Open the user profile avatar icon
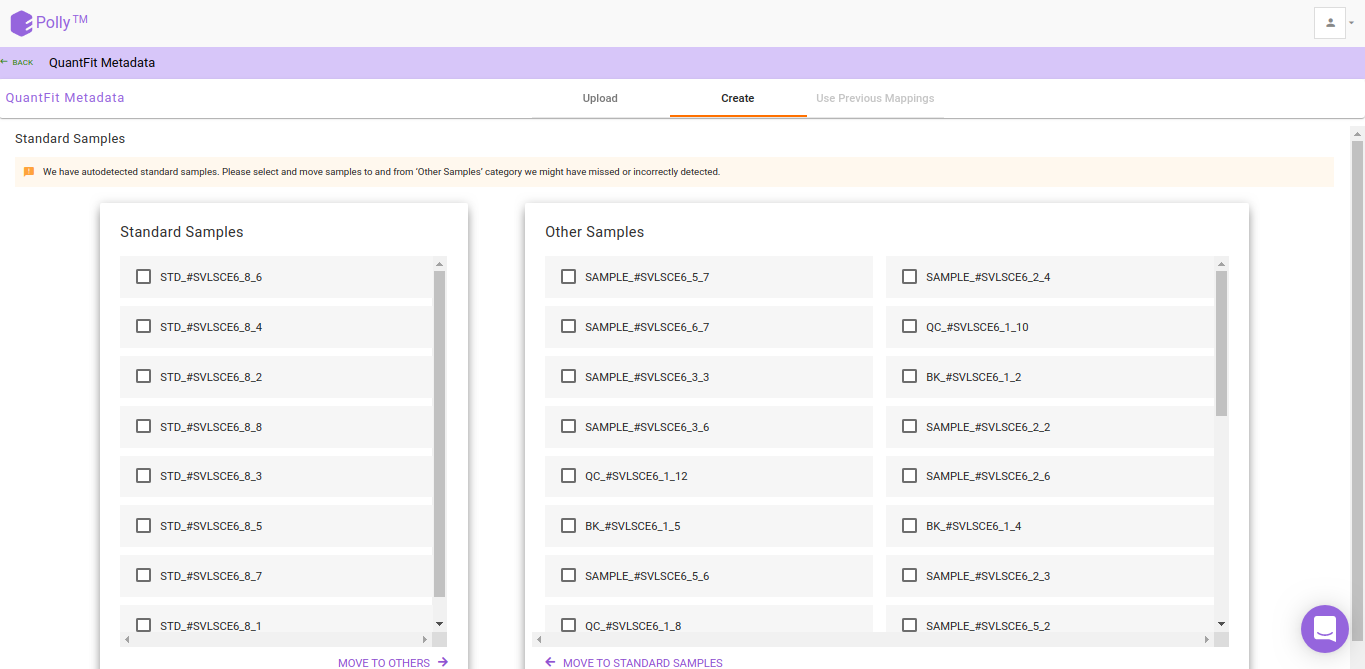This screenshot has width=1365, height=669. coord(1330,22)
